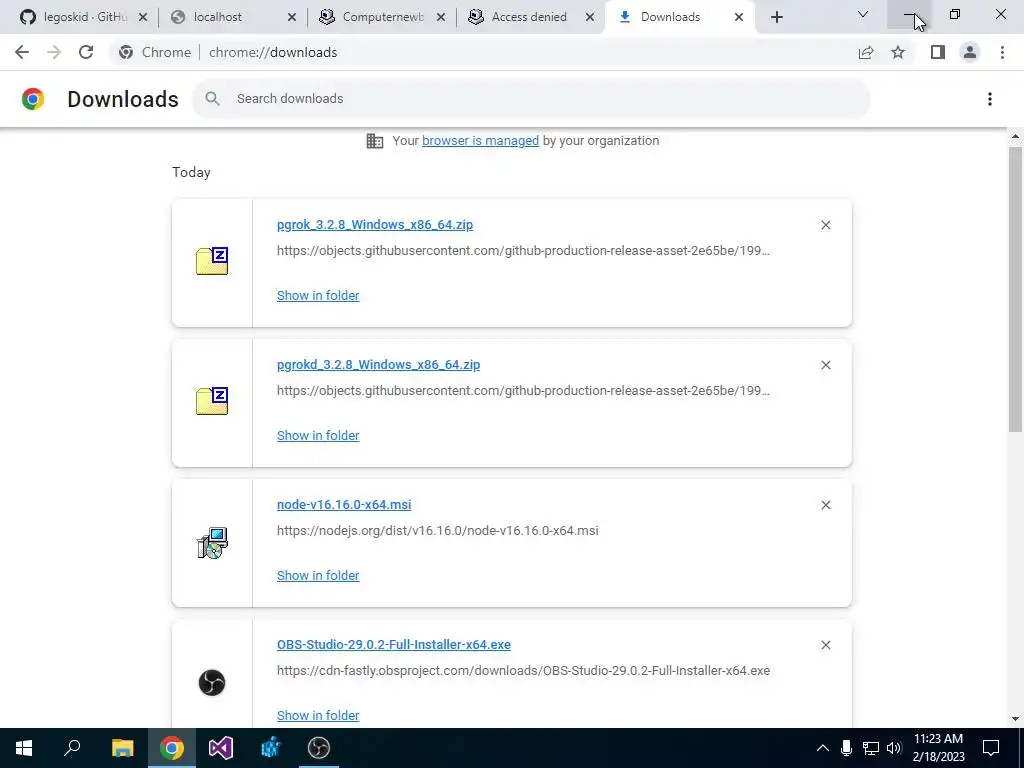Remove node-v16.16.0 msi from the list
Screen dimensions: 1024x768
pyautogui.click(x=825, y=505)
